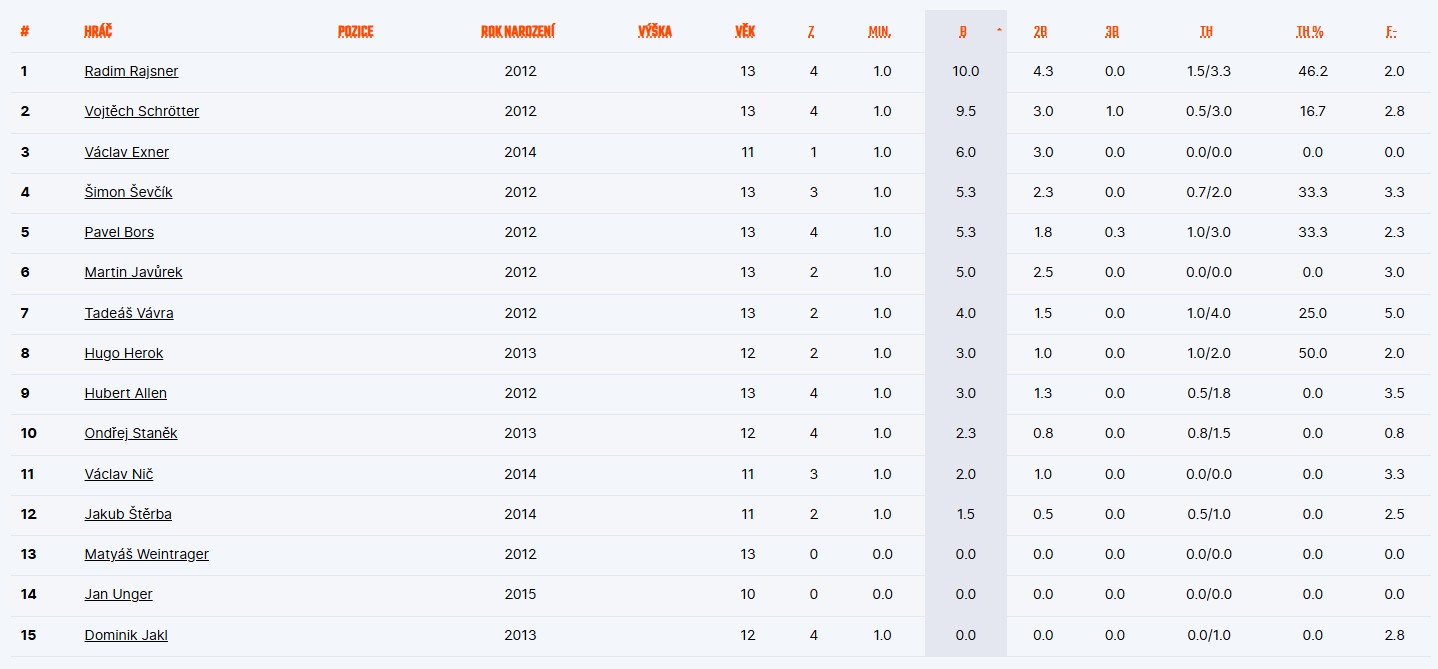Viewport: 1438px width, 669px height.
Task: Sort by the TH % column header
Action: 1309,32
